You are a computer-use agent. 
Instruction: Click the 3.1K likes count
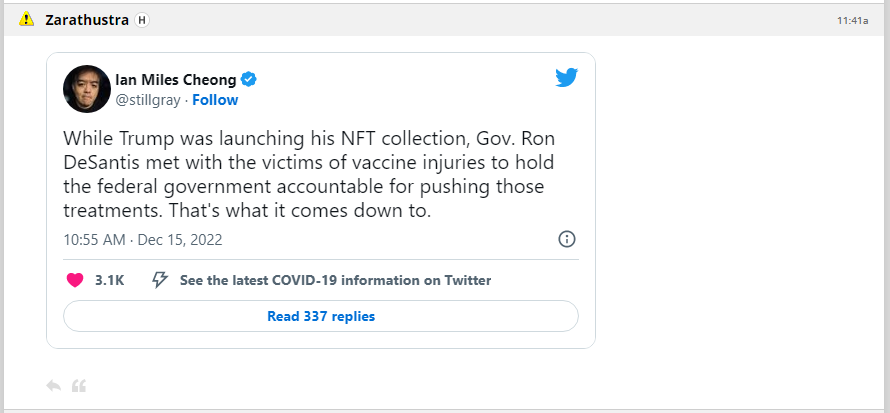(x=109, y=280)
